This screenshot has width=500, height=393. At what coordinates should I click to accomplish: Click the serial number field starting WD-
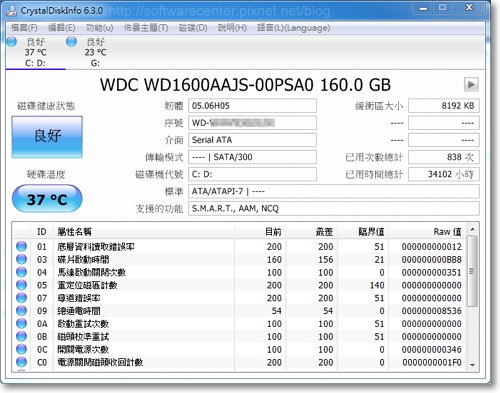[252, 123]
